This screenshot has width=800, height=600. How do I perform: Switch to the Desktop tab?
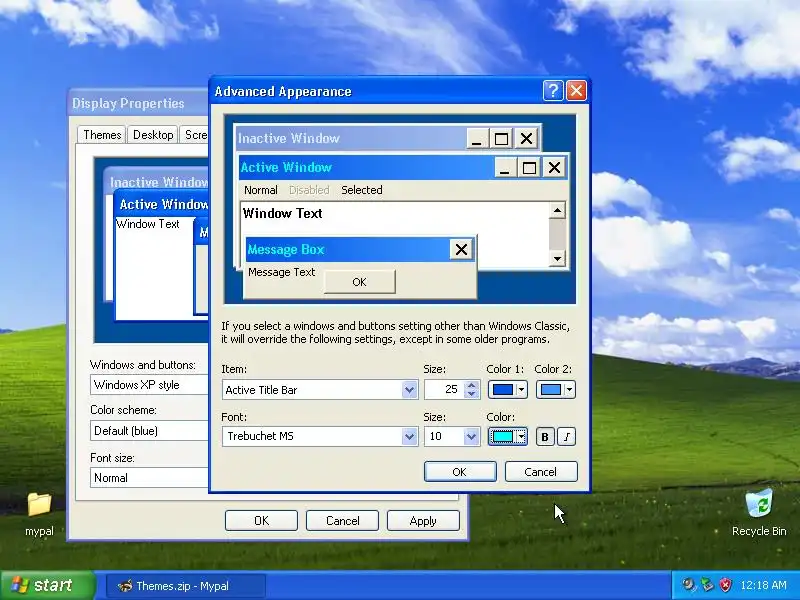(x=153, y=135)
